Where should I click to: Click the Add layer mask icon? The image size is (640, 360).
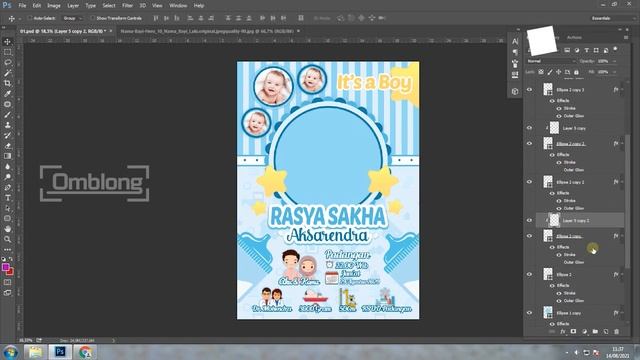click(x=573, y=331)
